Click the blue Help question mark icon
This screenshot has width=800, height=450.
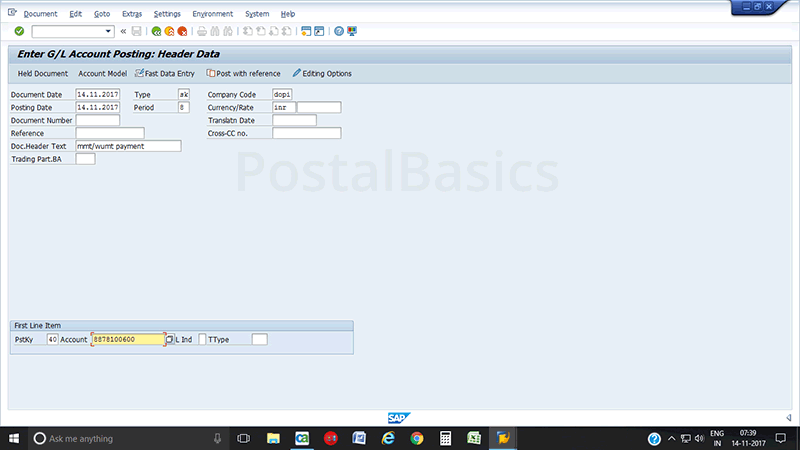(x=339, y=31)
